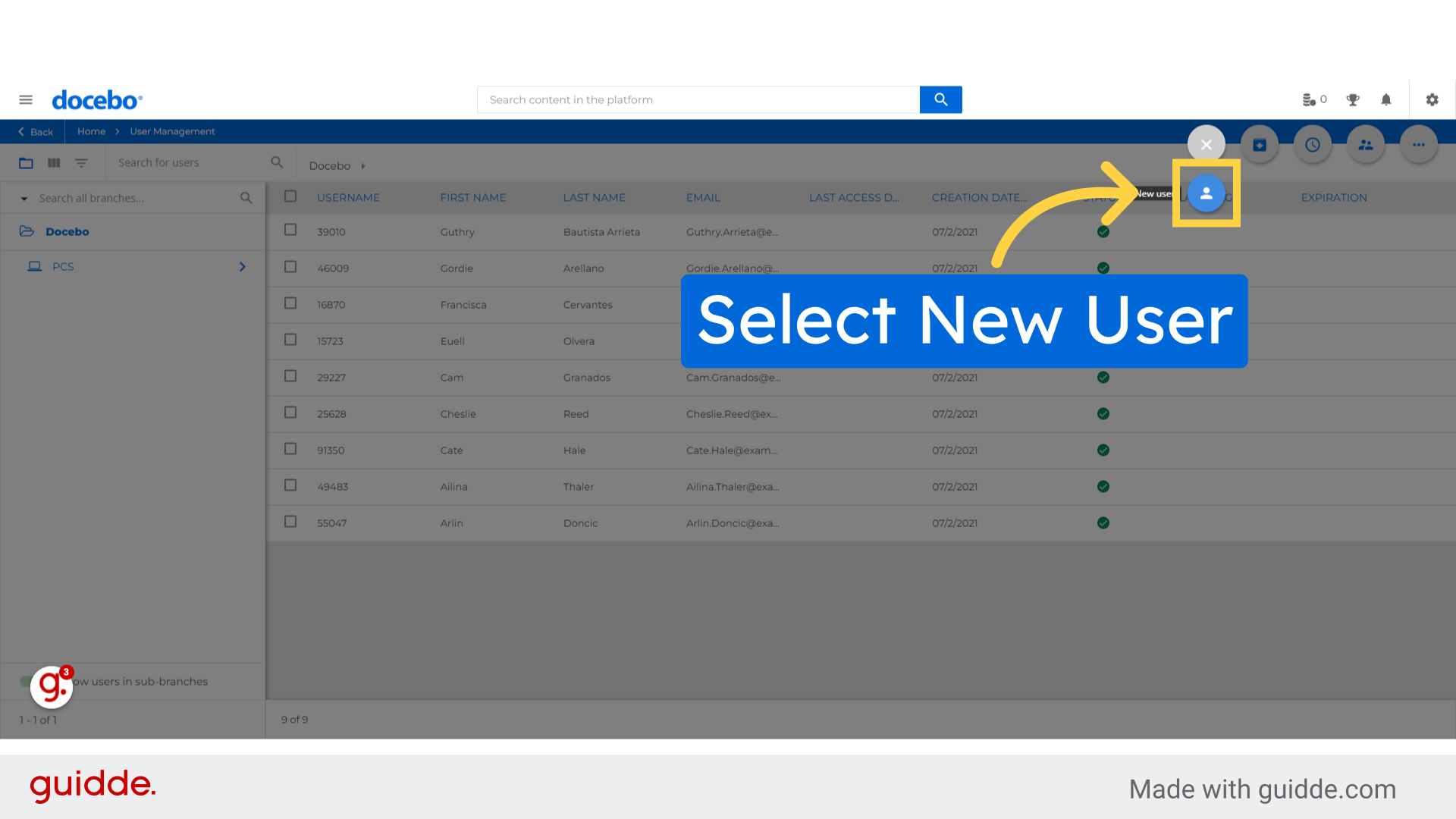Screen dimensions: 1456x819
Task: Click the archive import icon in the toolbar
Action: pos(1260,144)
